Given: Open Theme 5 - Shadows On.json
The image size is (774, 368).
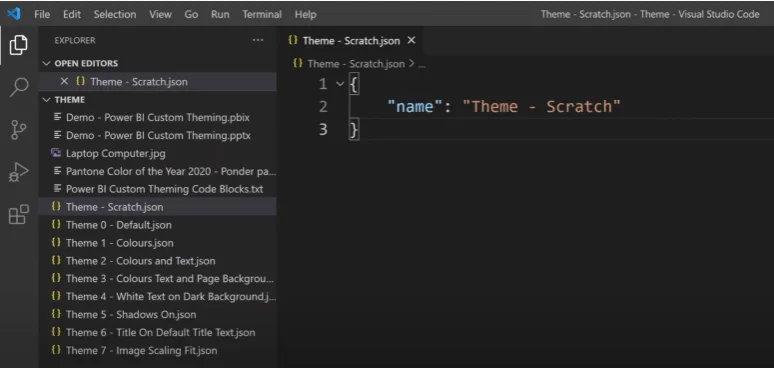Looking at the screenshot, I should (157, 314).
